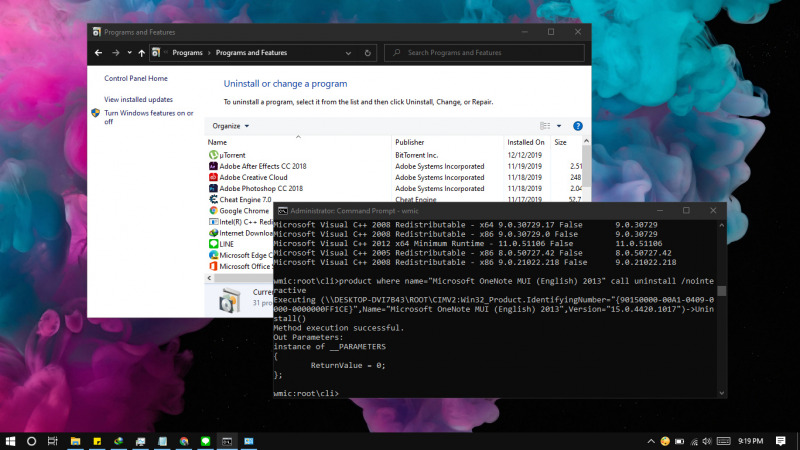Open Turn Windows features on or off
Image resolution: width=800 pixels, height=450 pixels.
tap(148, 117)
